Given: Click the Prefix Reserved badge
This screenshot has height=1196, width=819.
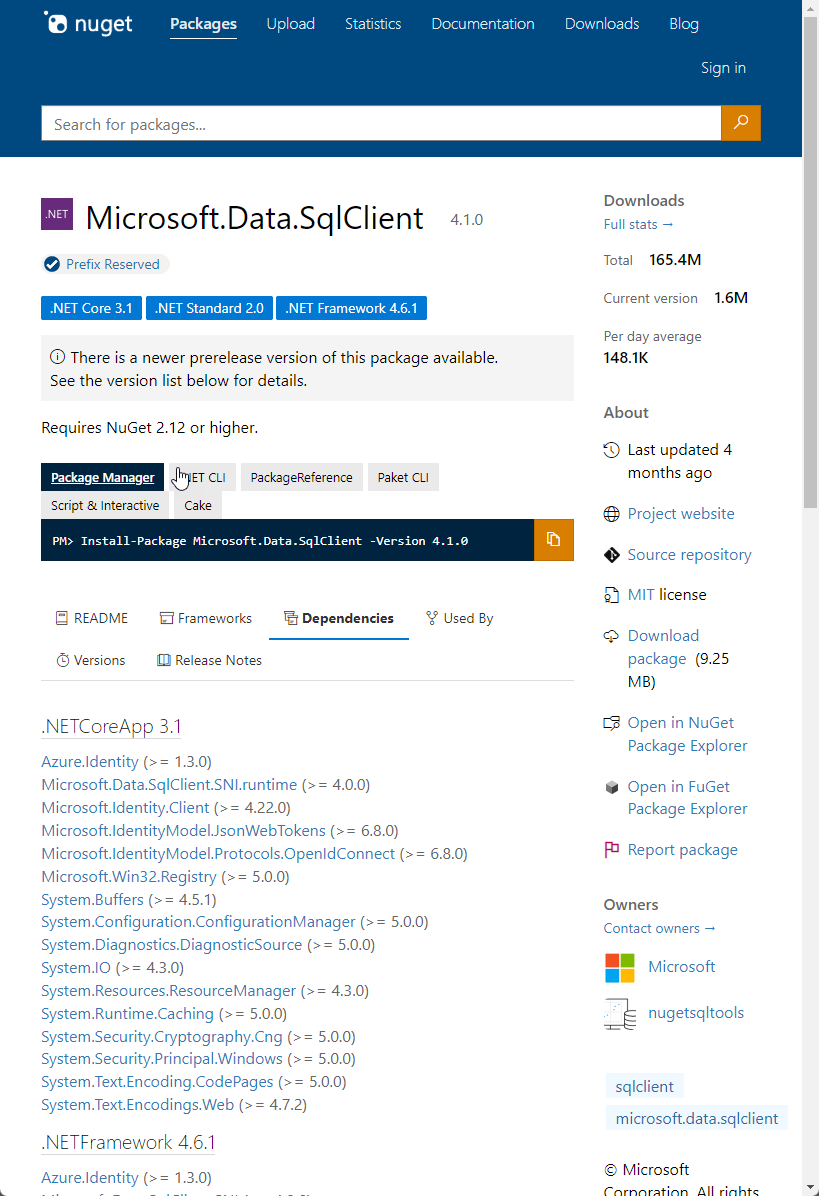Looking at the screenshot, I should (x=103, y=264).
